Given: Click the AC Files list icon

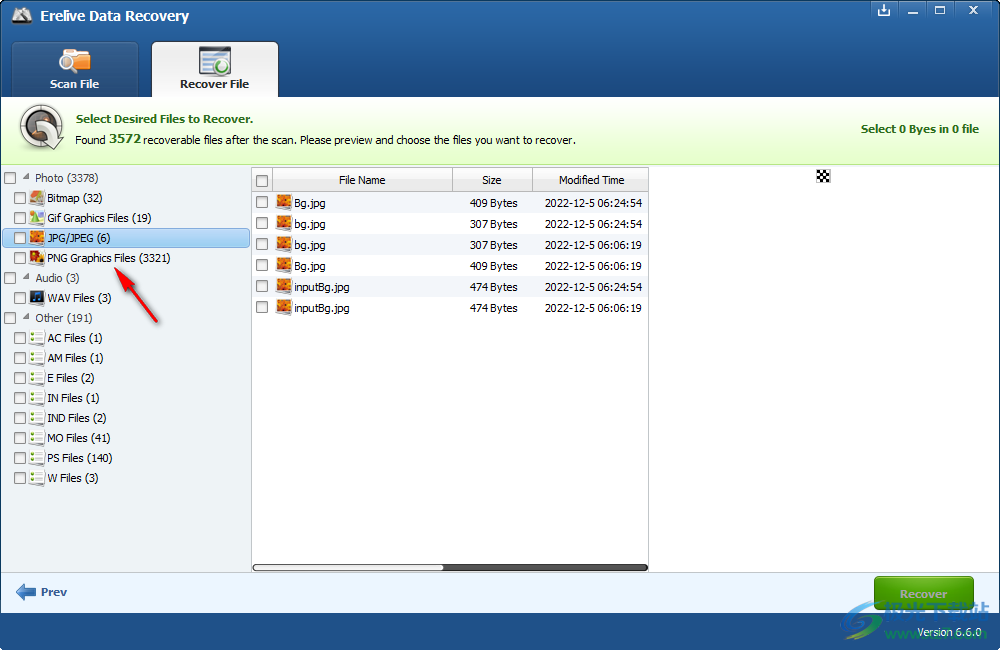Looking at the screenshot, I should 37,337.
